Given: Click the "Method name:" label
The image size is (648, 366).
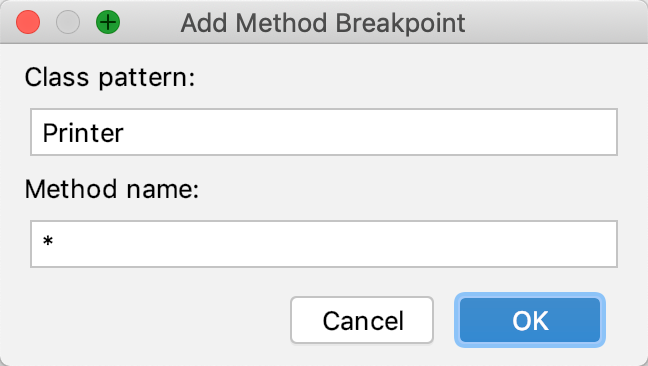Looking at the screenshot, I should 112,189.
